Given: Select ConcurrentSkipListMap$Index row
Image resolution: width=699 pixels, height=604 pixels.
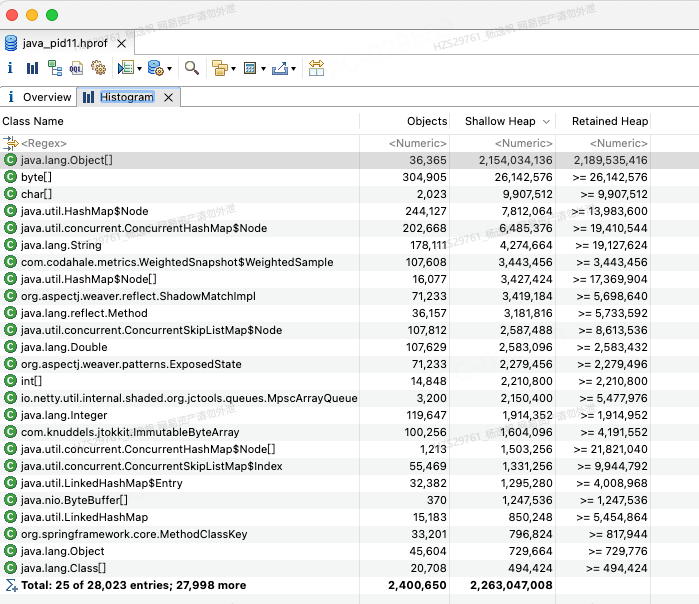Looking at the screenshot, I should pos(350,466).
